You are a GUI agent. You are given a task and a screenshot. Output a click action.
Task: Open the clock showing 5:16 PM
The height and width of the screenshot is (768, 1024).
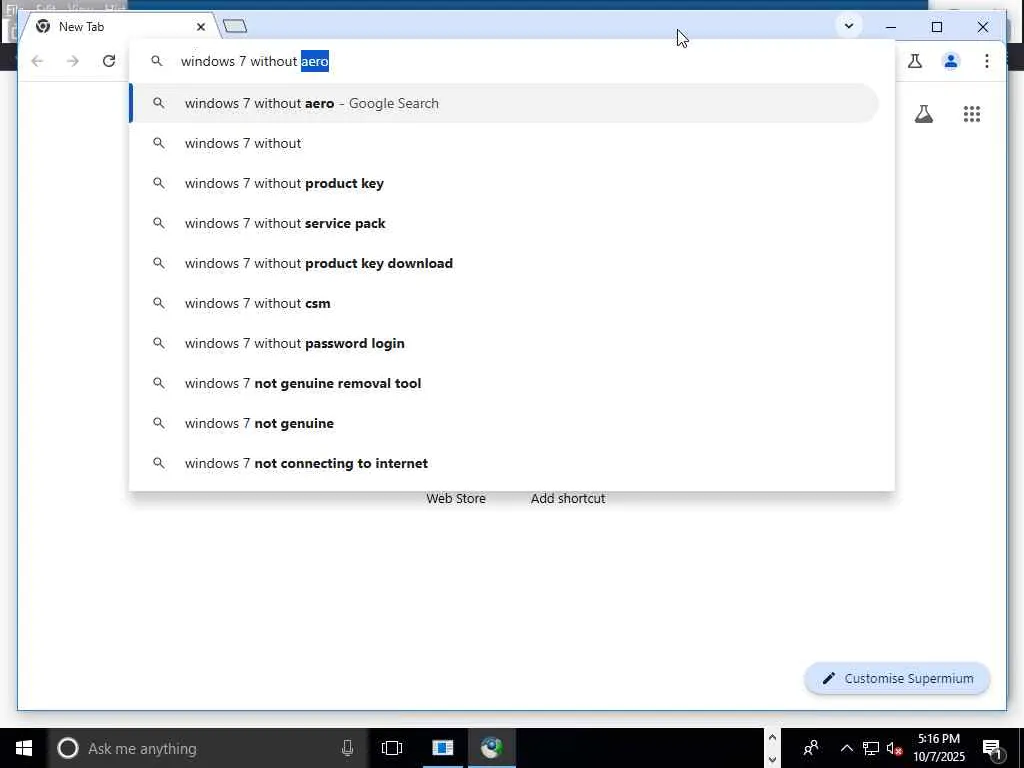939,748
